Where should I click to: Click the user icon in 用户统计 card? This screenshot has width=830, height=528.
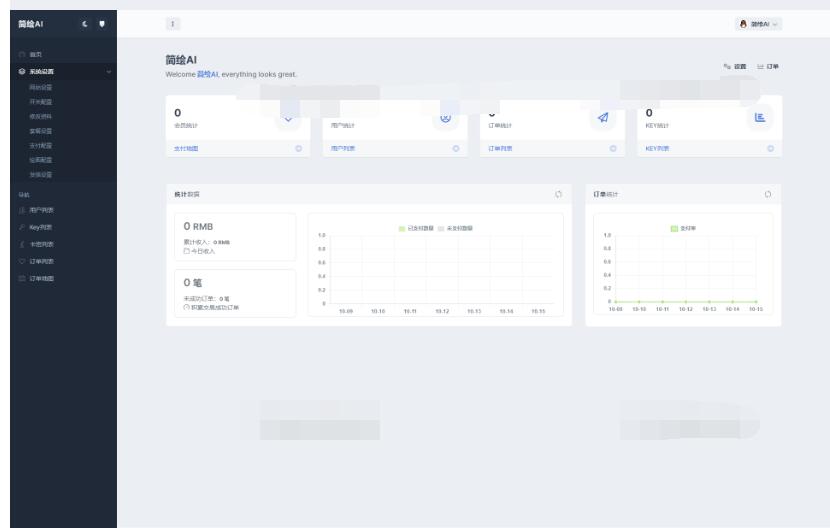[446, 118]
